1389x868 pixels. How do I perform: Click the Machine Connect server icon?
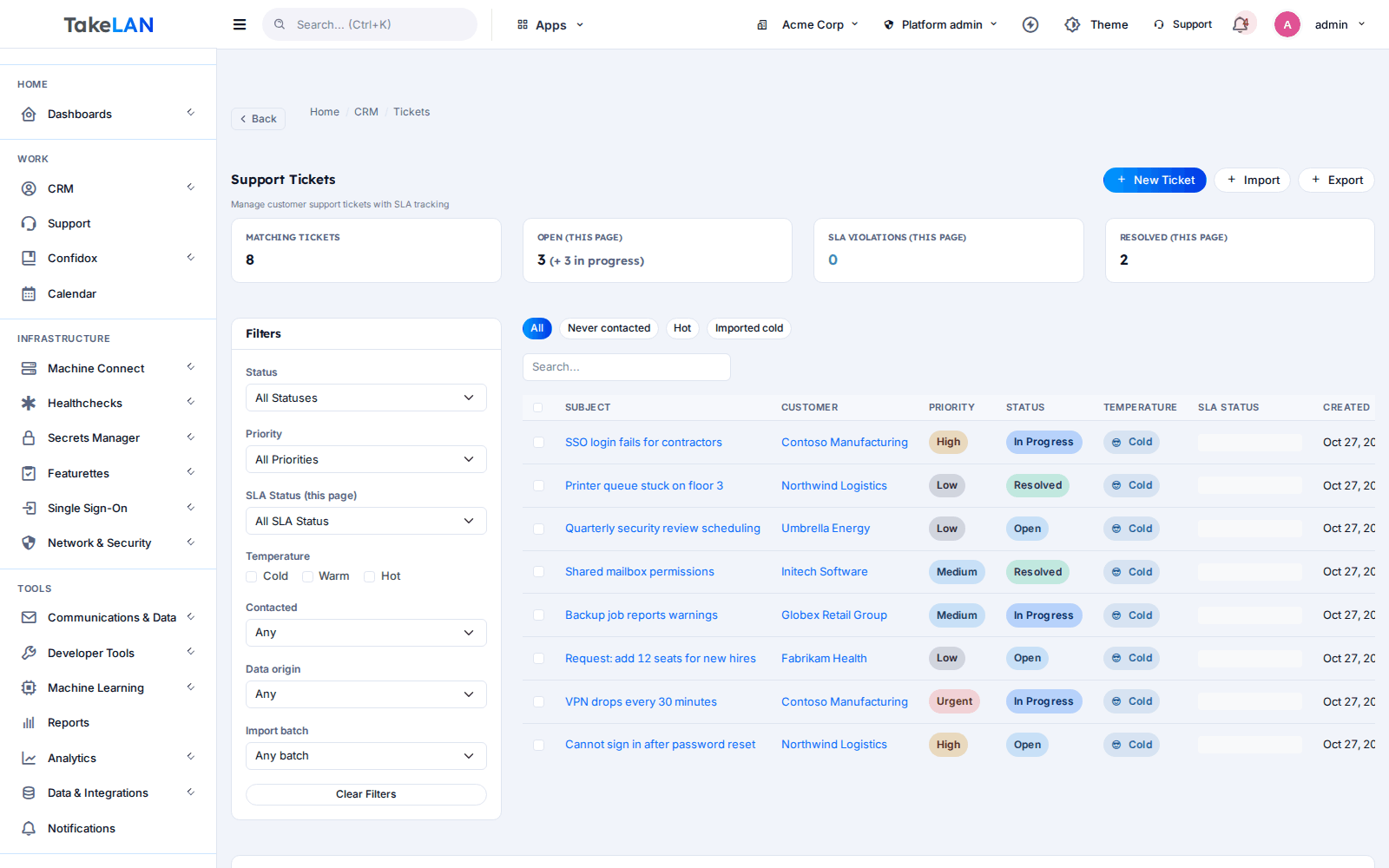pos(29,368)
